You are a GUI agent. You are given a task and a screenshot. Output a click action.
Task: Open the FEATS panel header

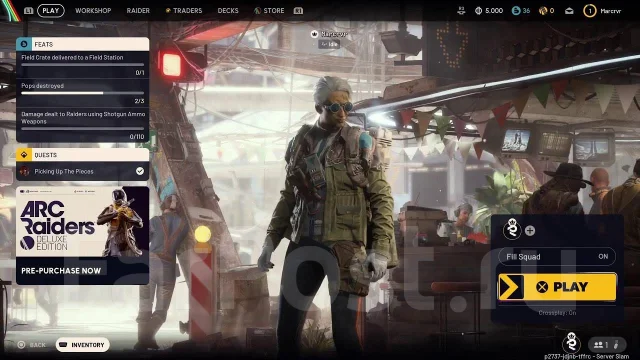click(x=82, y=44)
